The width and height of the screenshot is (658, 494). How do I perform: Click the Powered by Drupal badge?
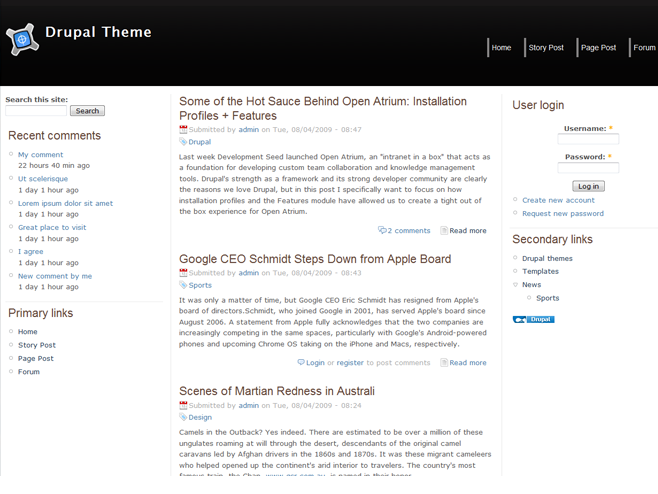[533, 319]
